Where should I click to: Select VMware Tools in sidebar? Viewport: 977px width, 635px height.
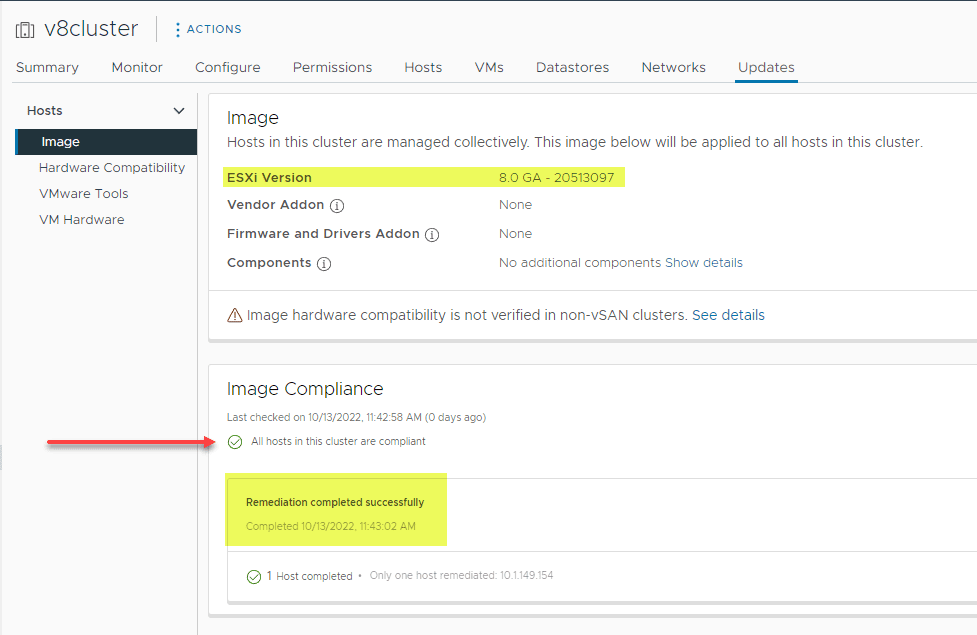coord(84,194)
